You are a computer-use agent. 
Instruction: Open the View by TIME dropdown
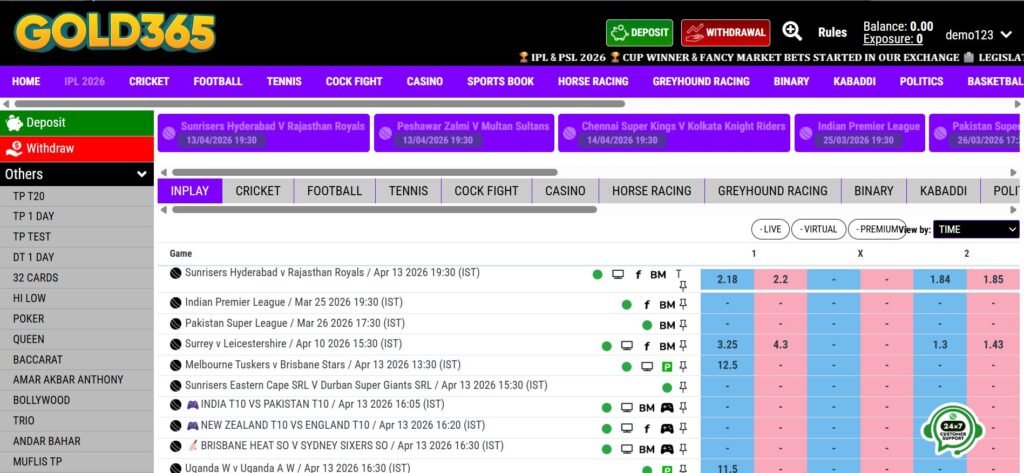coord(976,229)
